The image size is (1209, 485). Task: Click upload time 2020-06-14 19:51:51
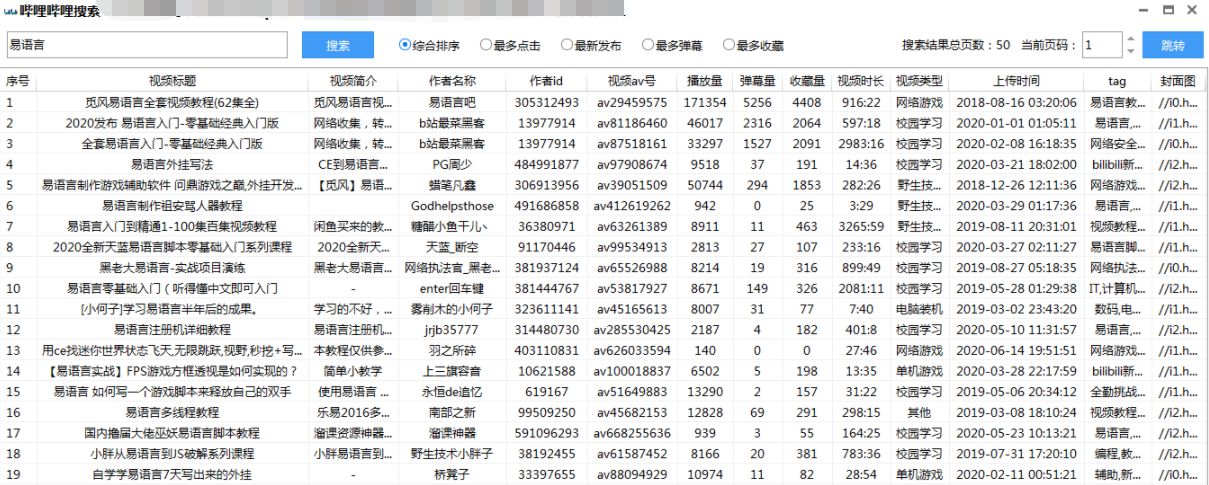pos(1016,350)
